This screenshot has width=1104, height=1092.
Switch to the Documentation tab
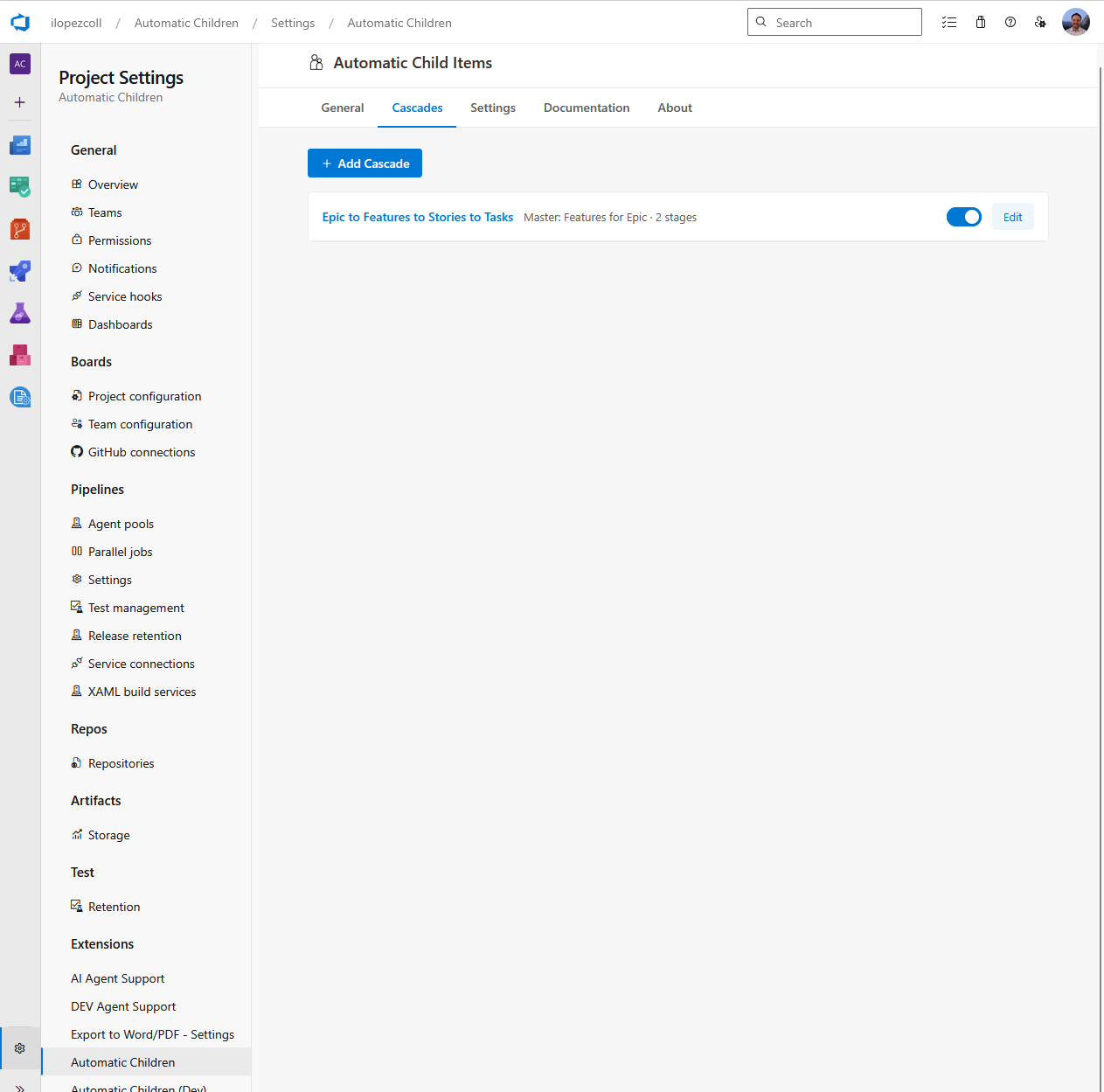(587, 108)
